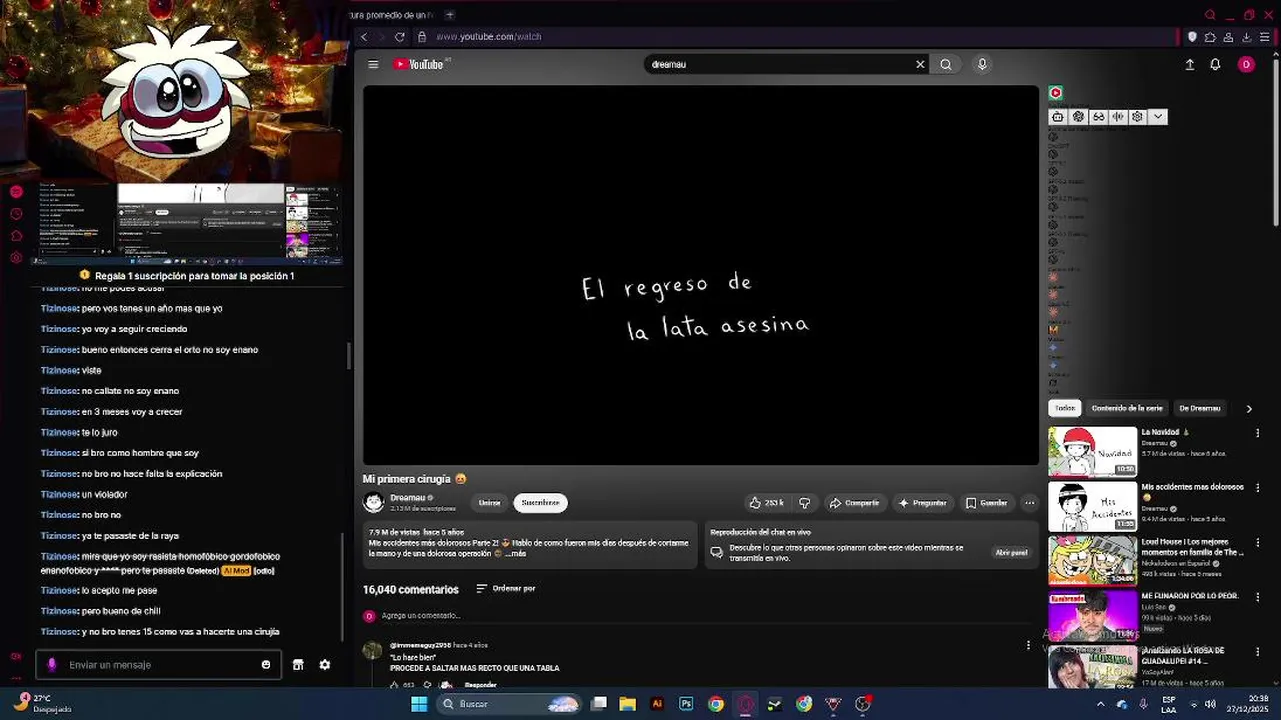The image size is (1281, 720).
Task: Click the Guardar button
Action: coord(986,503)
